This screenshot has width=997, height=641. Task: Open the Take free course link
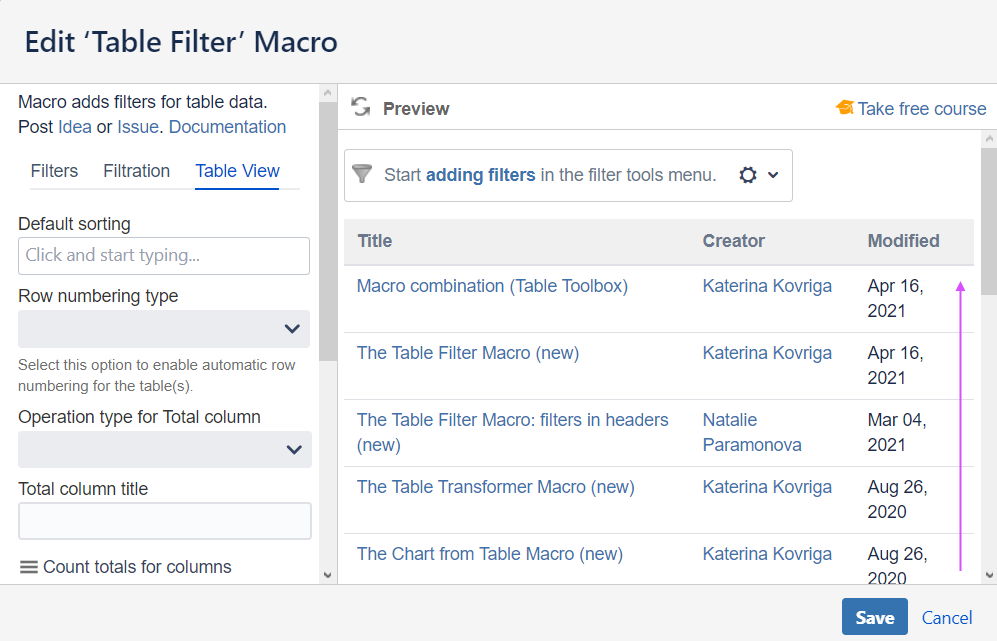pos(922,109)
